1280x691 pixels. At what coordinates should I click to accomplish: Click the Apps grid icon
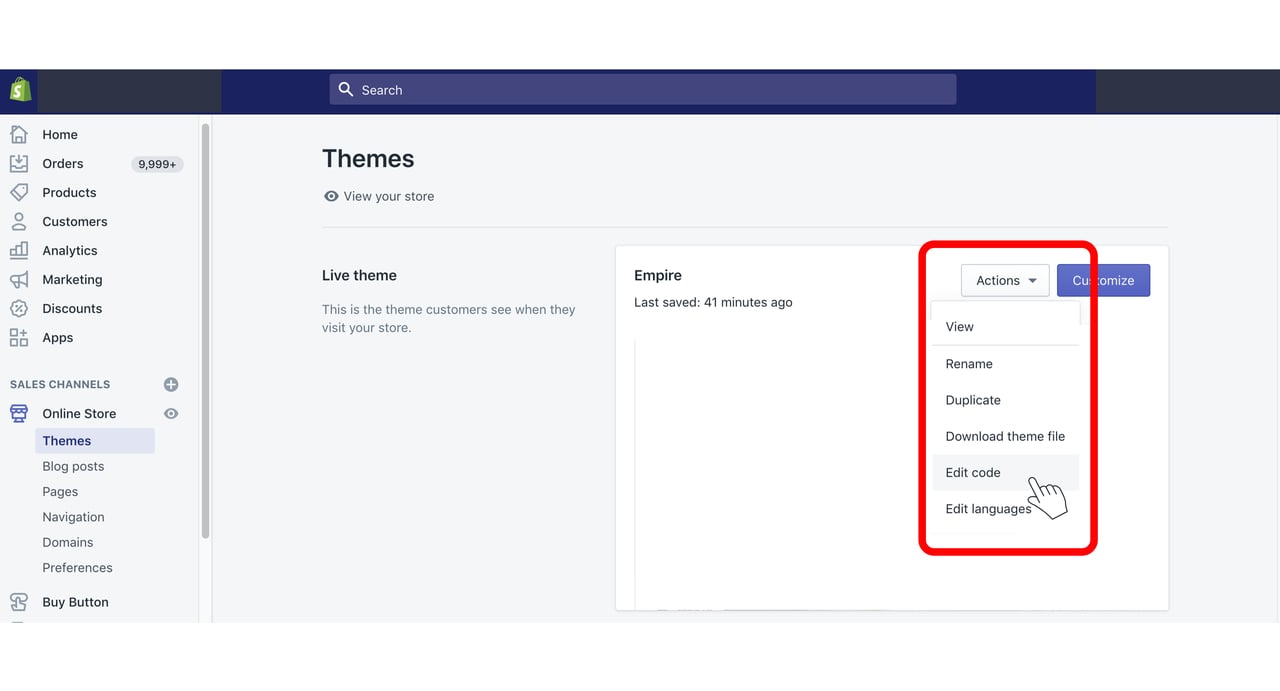pyautogui.click(x=19, y=337)
